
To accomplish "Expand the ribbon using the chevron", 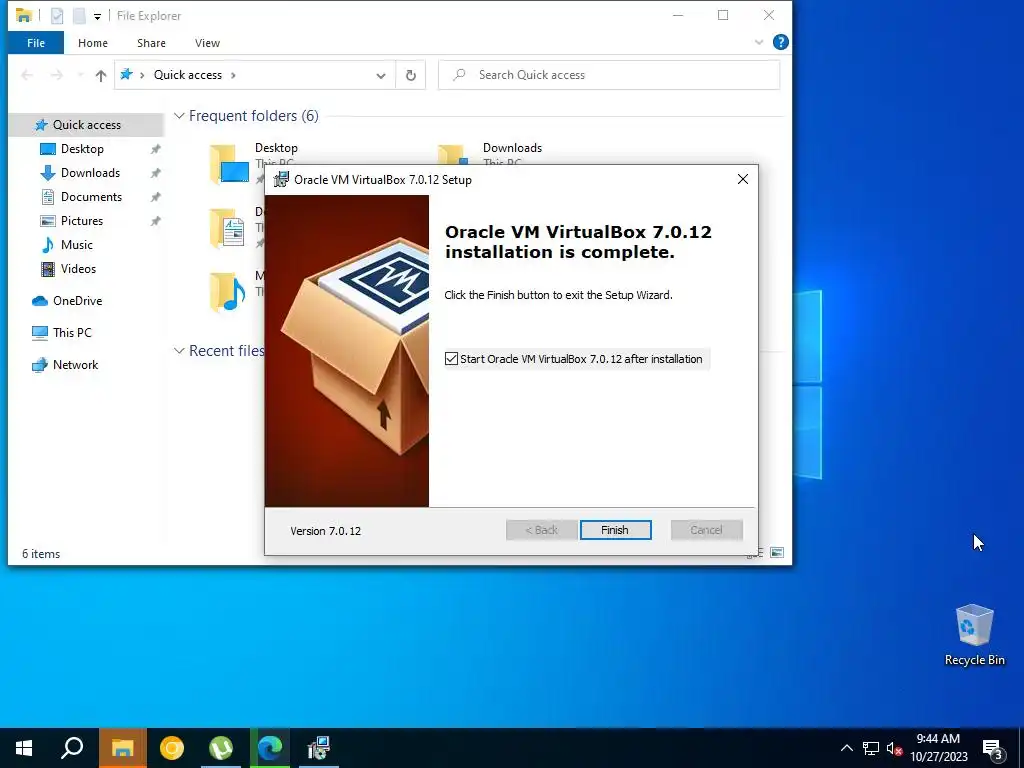I will 759,42.
